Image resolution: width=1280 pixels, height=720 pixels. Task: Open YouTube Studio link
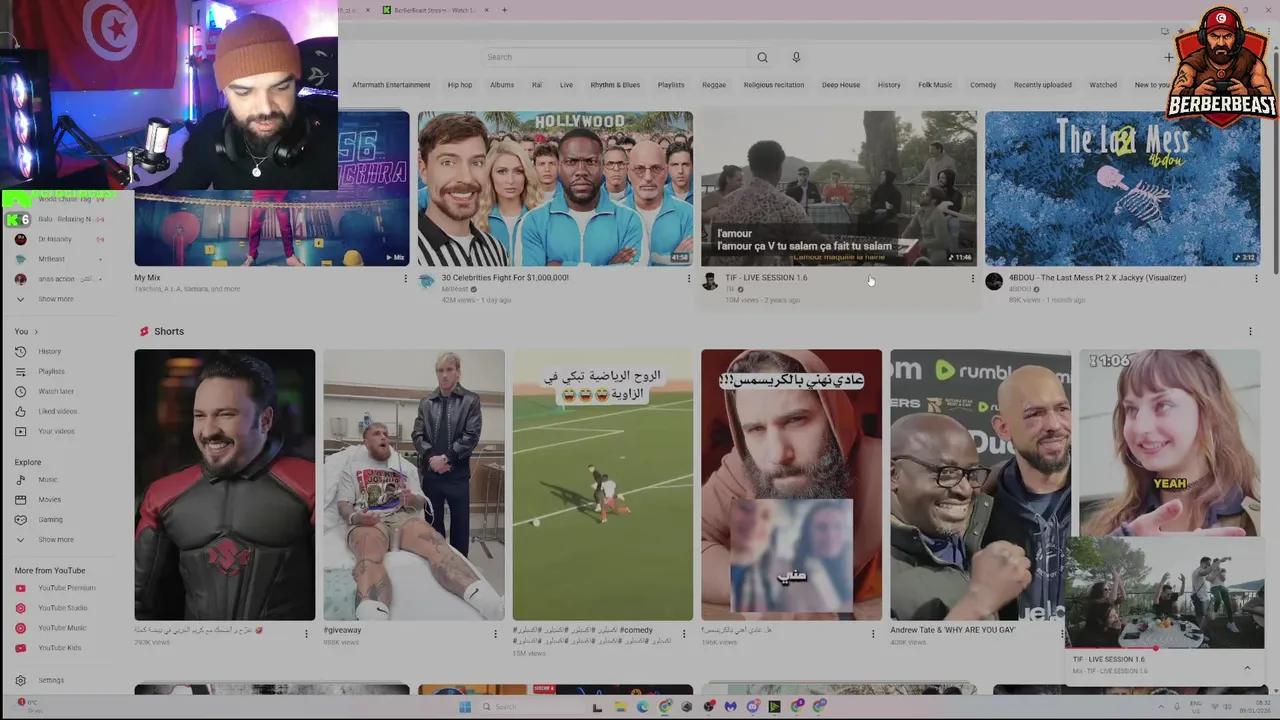(62, 608)
